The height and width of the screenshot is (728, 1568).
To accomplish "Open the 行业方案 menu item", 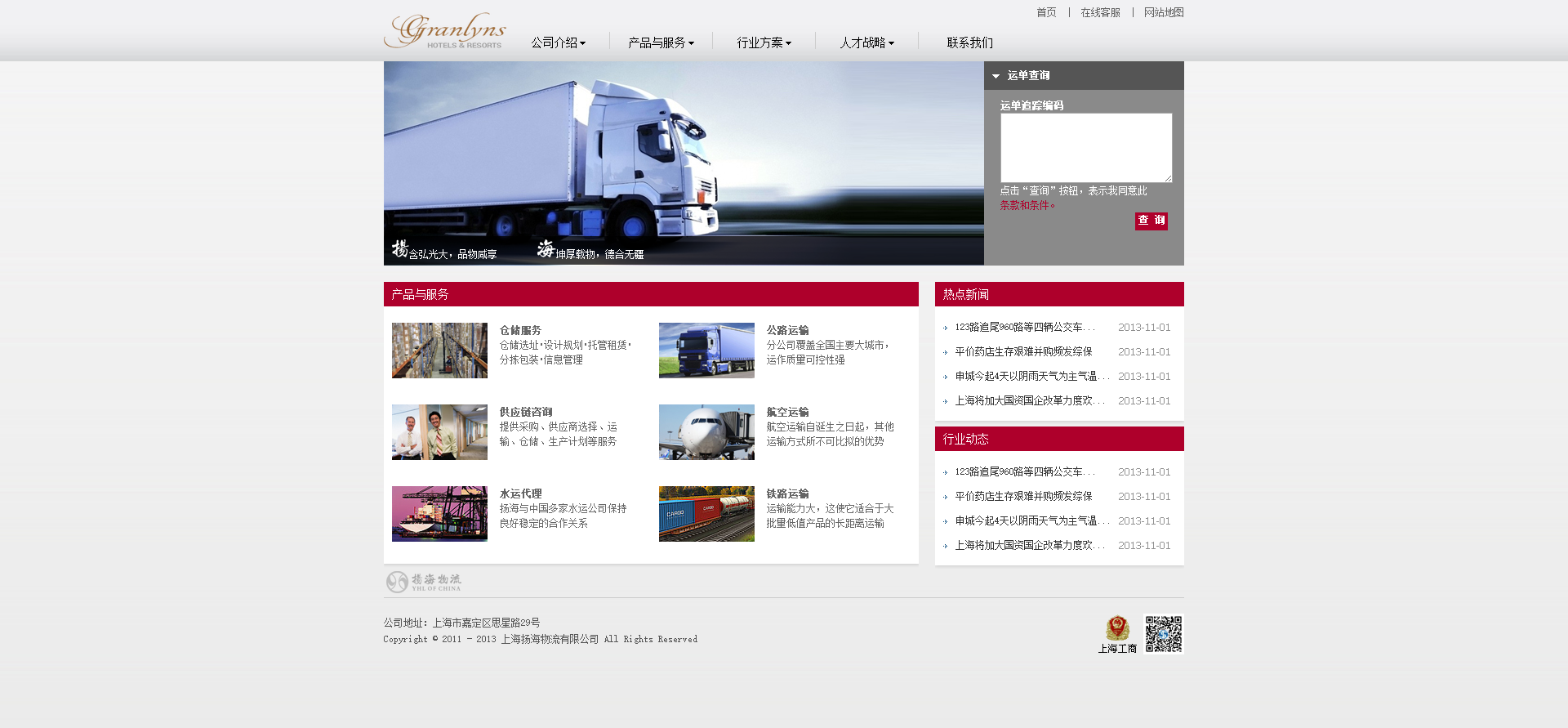I will pos(764,42).
